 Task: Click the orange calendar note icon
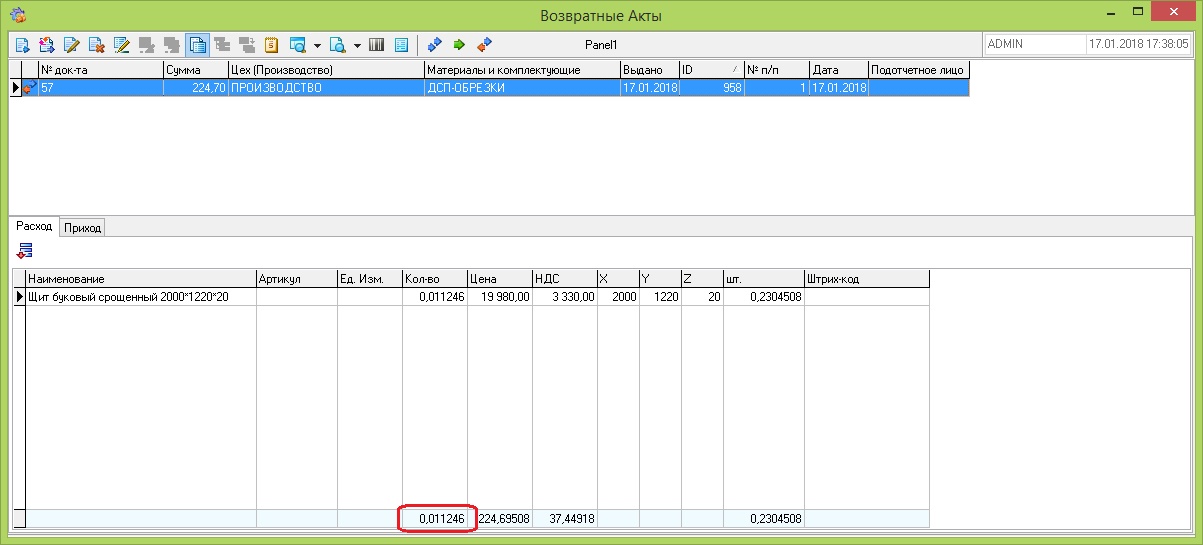pyautogui.click(x=271, y=45)
